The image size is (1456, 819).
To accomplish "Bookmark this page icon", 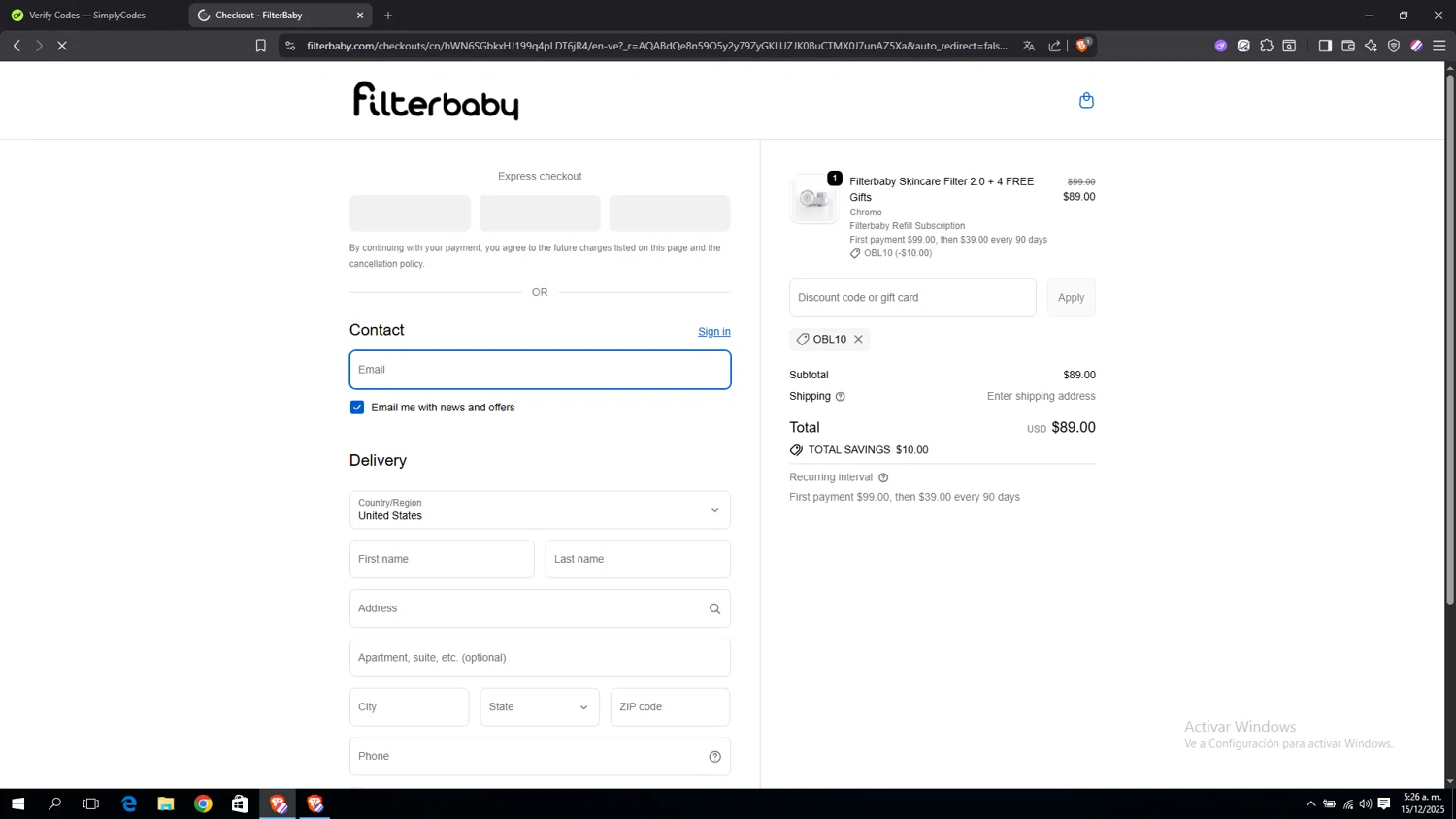I will coord(260,46).
